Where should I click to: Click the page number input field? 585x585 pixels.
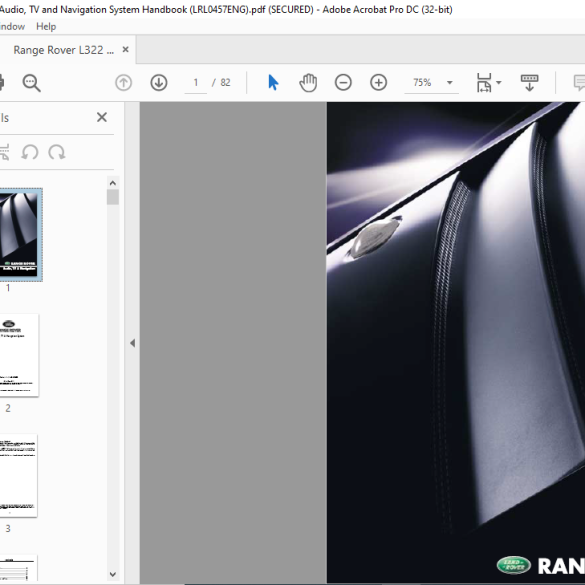195,82
